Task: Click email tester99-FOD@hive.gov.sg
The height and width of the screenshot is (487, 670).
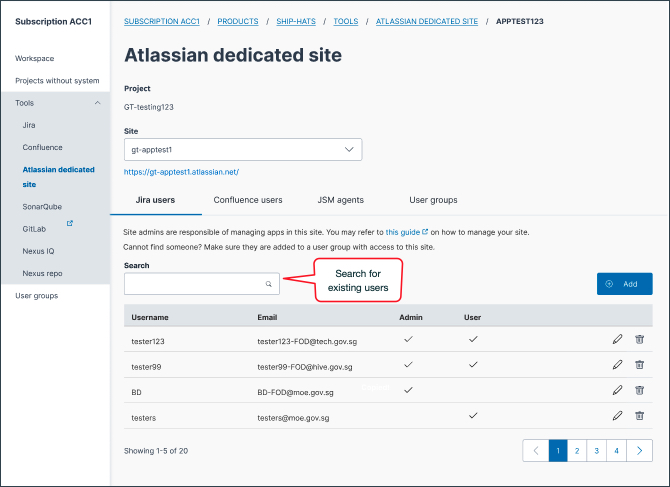Action: 305,367
